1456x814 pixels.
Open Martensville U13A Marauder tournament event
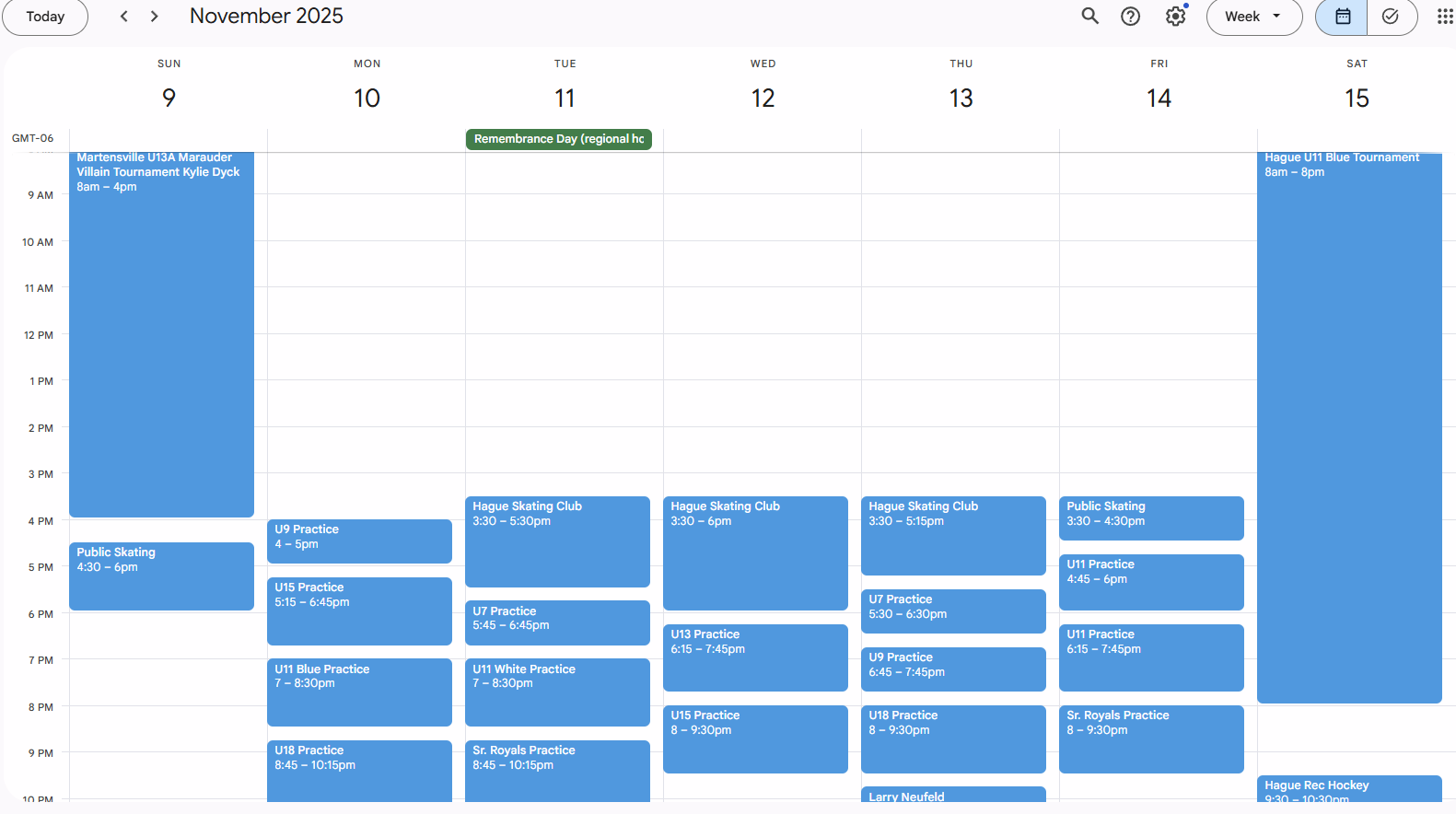pyautogui.click(x=161, y=331)
